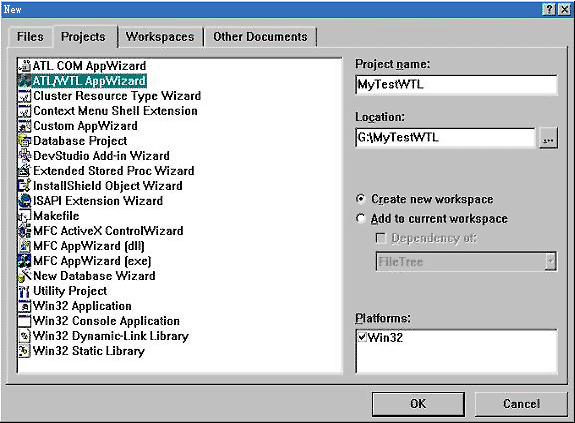Choose the MFC AppWizard (exe) project icon

25,261
